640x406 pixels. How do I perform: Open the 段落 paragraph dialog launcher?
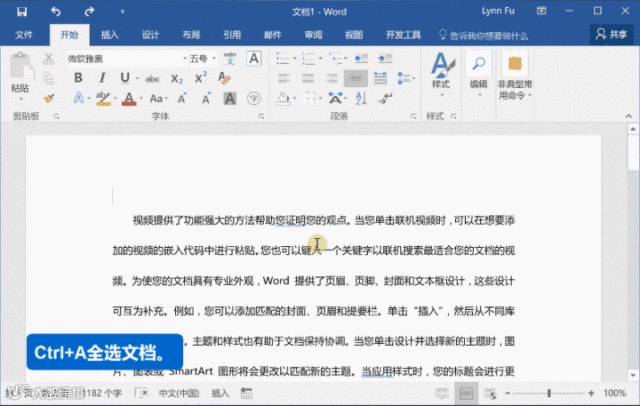413,117
